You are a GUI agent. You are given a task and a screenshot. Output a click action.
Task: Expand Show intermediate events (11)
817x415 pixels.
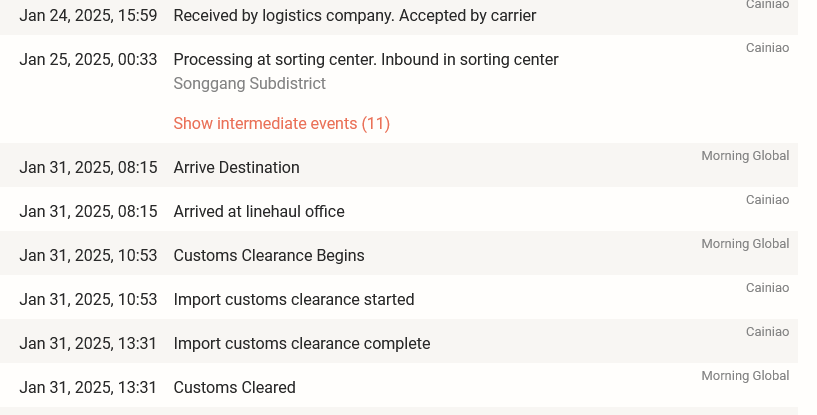[x=281, y=124]
